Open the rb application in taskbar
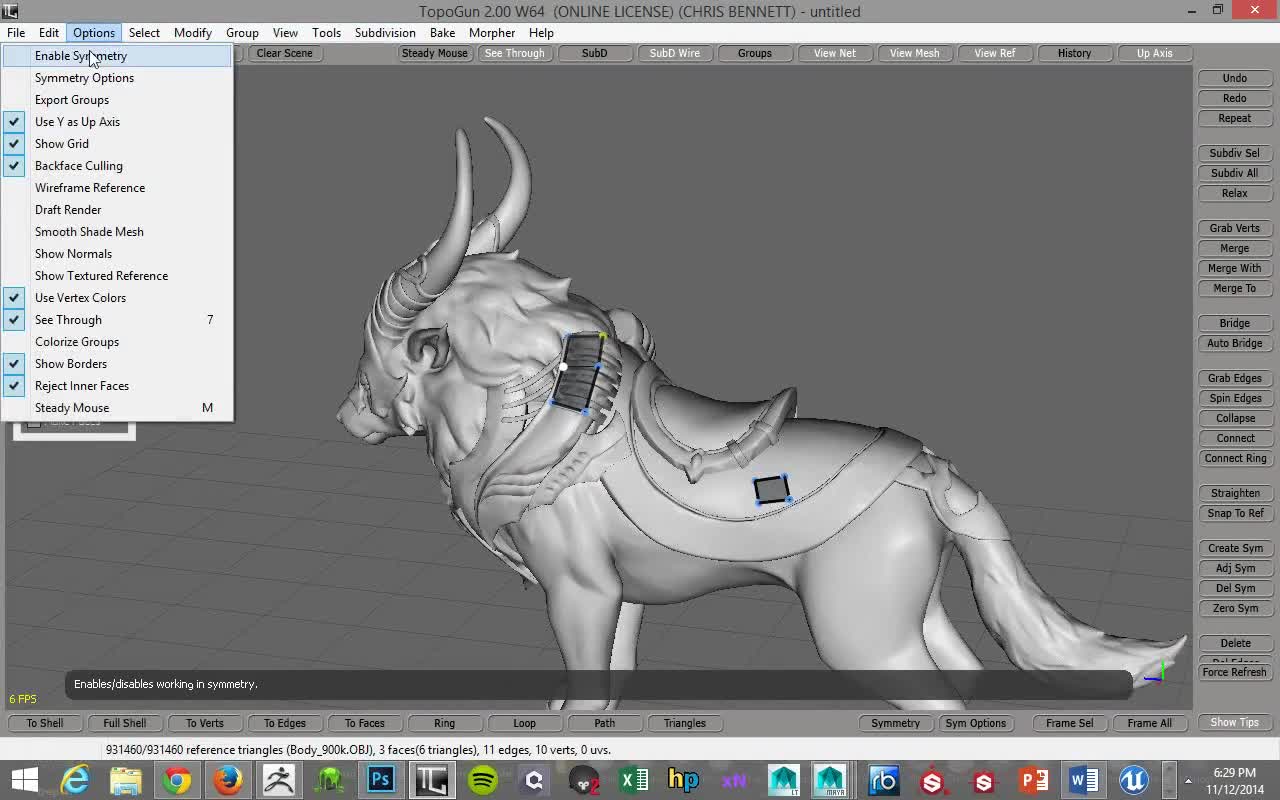 (883, 780)
